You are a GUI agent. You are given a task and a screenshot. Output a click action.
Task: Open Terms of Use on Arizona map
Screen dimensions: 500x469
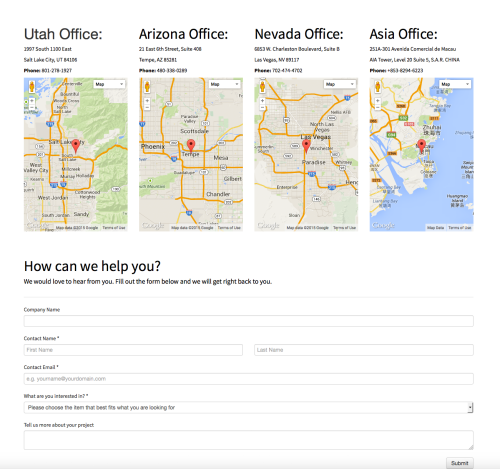[229, 228]
